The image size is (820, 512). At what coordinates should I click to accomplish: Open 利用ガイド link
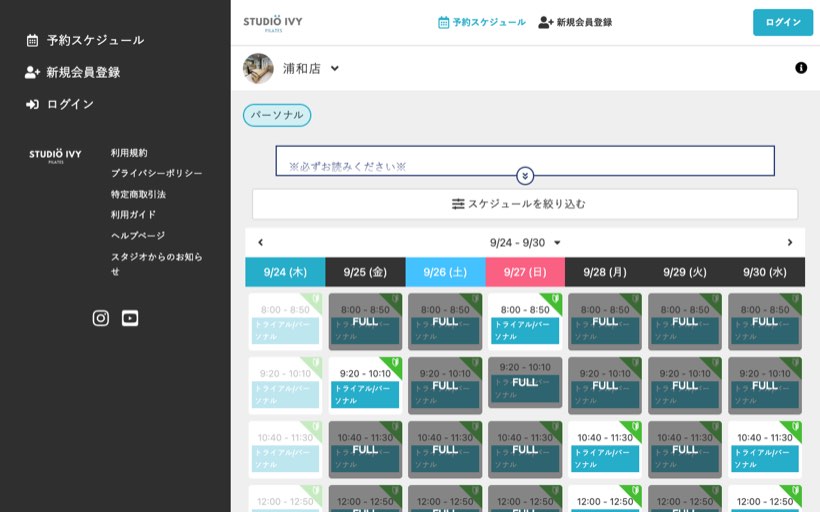coord(133,214)
